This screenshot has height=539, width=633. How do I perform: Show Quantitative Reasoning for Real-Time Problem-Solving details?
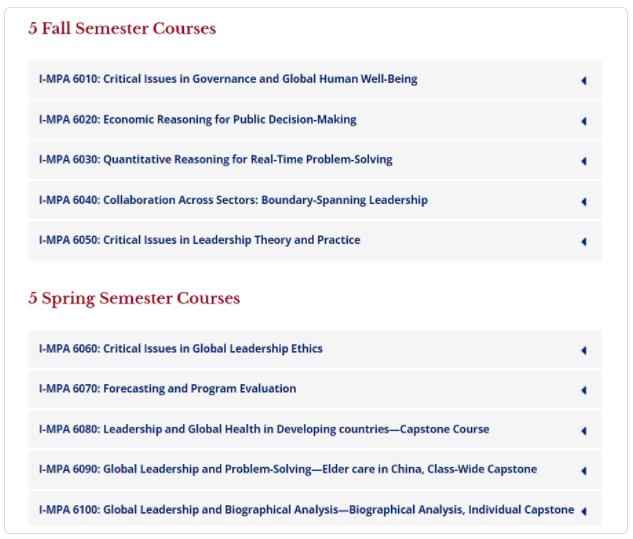pyautogui.click(x=215, y=159)
